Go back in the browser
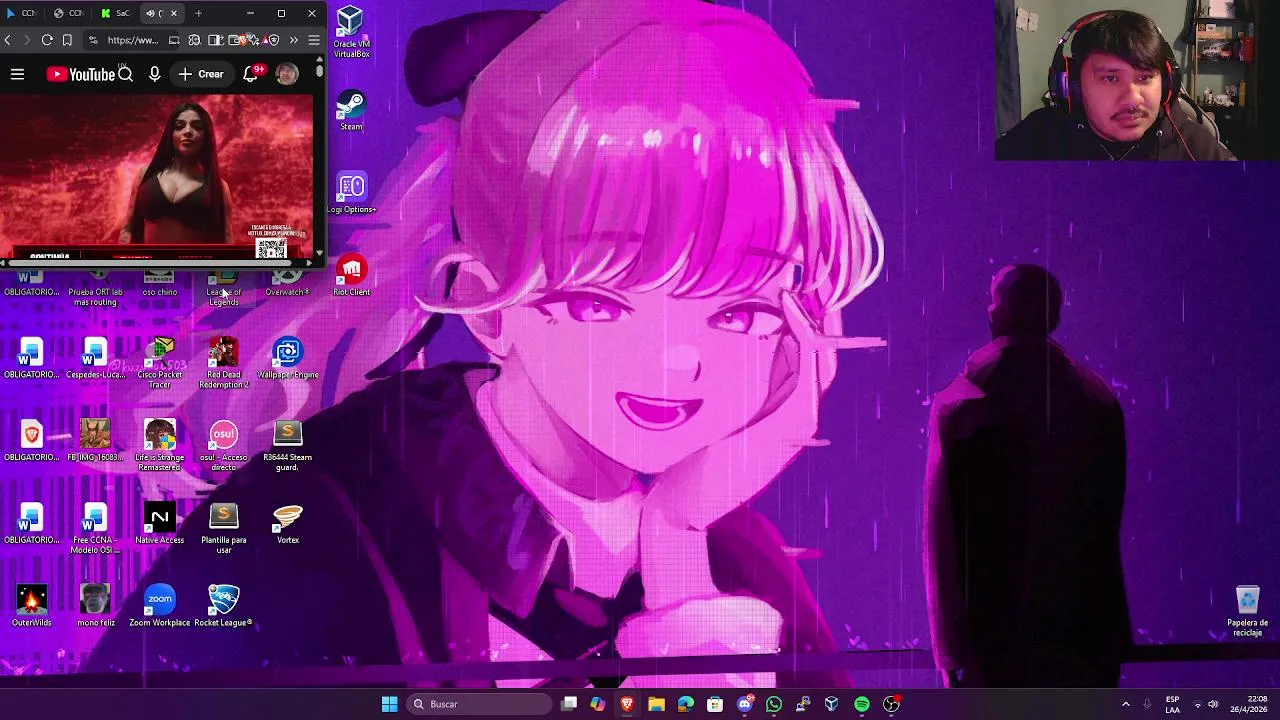 [x=8, y=40]
